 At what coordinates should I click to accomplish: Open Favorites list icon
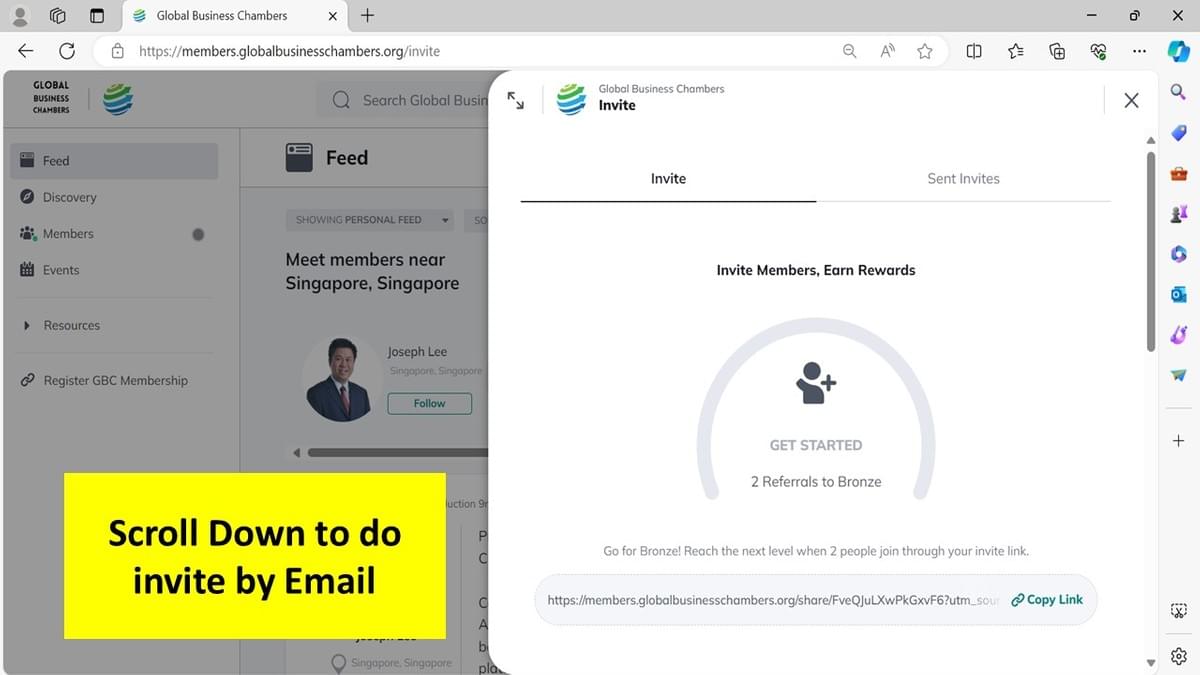[x=1016, y=51]
